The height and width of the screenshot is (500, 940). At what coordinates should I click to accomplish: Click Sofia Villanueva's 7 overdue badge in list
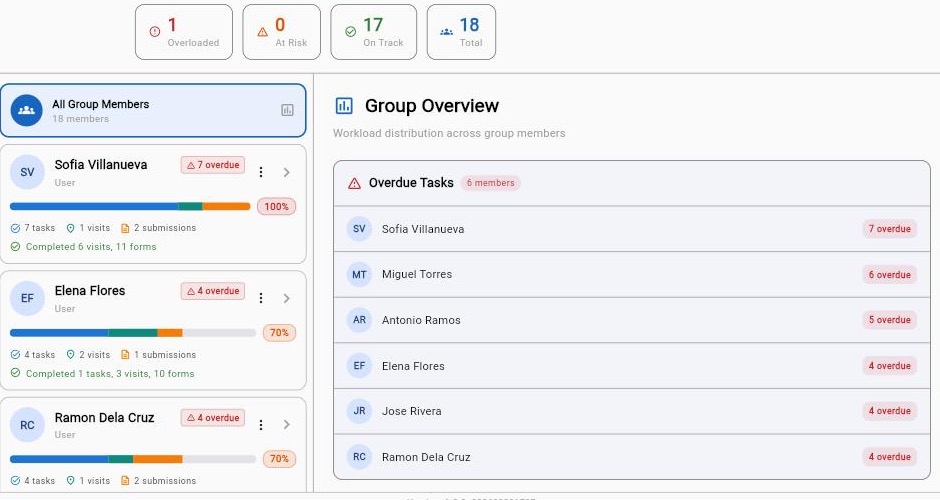coord(213,165)
